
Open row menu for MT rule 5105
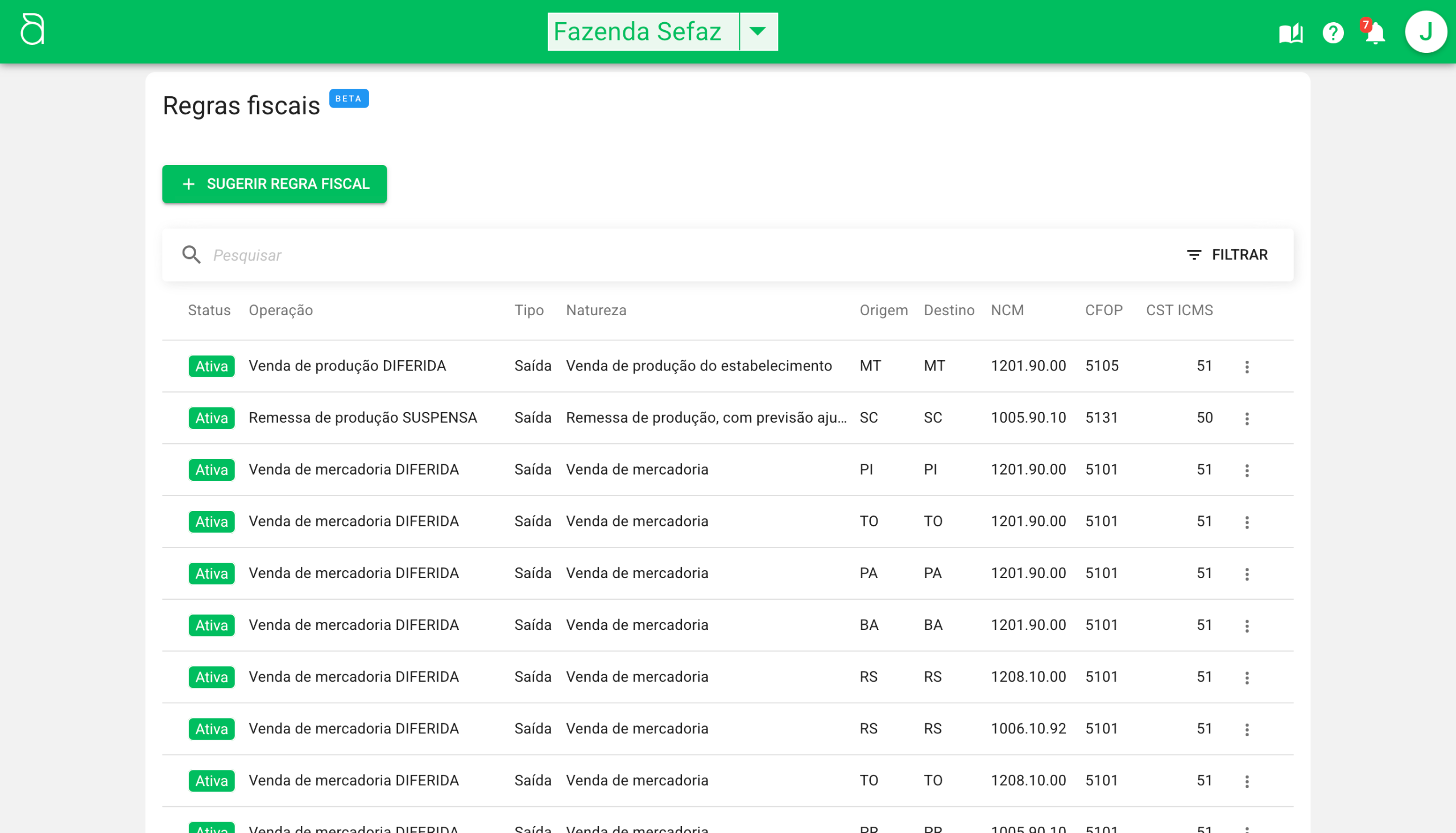point(1247,367)
